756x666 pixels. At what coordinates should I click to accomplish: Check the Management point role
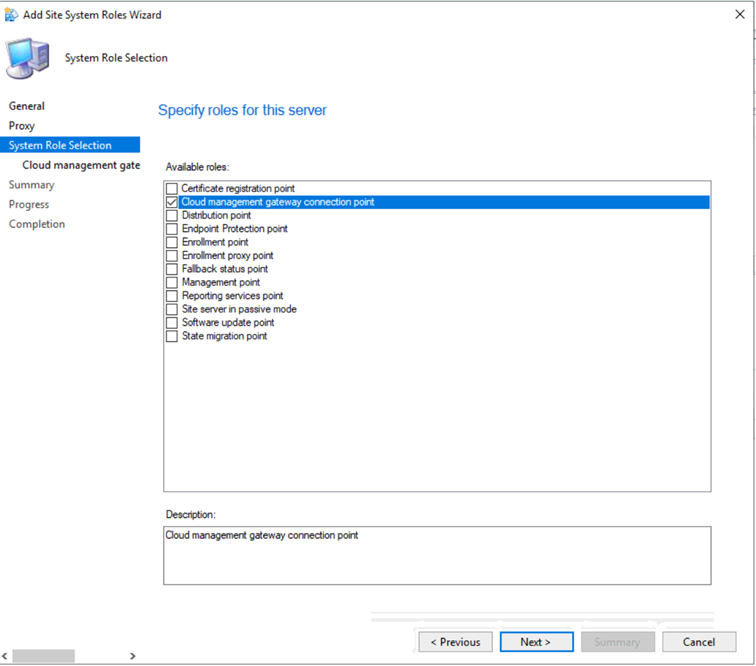[172, 283]
